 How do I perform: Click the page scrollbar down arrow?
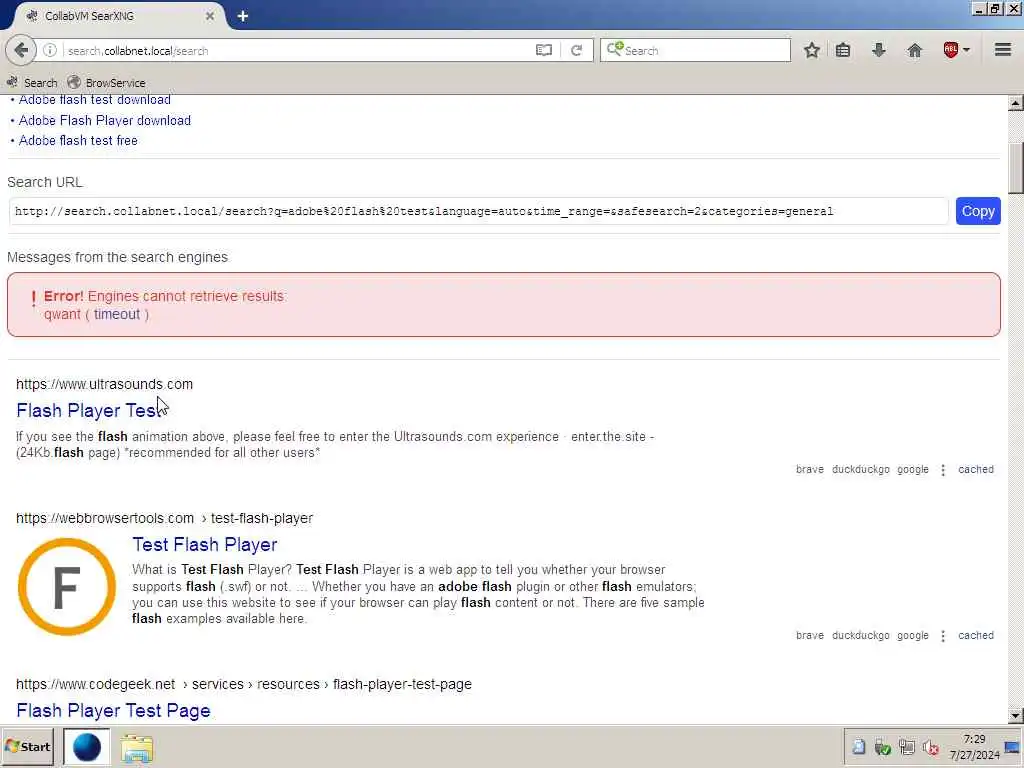pyautogui.click(x=1015, y=715)
